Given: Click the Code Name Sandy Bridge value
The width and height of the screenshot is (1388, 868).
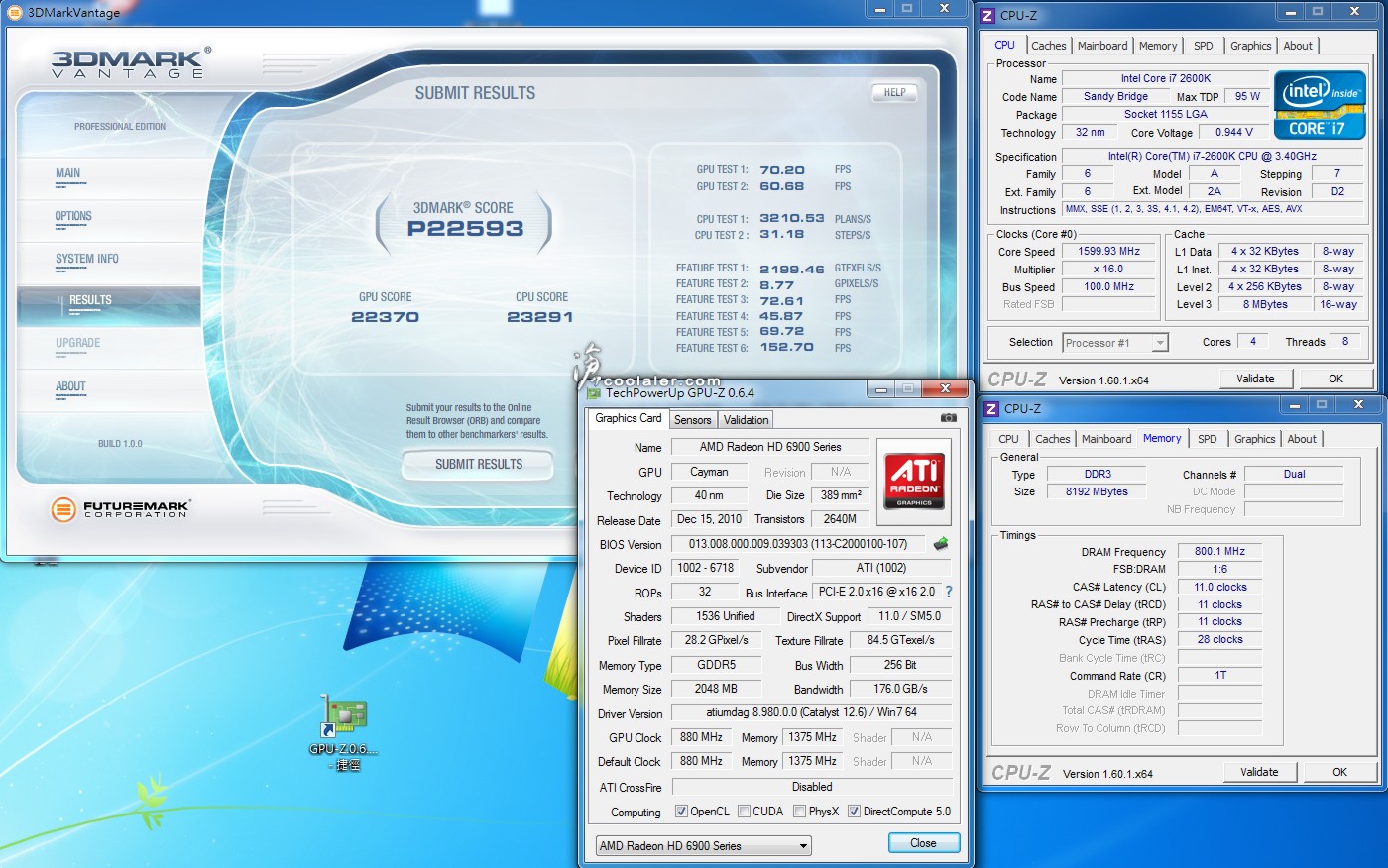Looking at the screenshot, I should (1115, 96).
